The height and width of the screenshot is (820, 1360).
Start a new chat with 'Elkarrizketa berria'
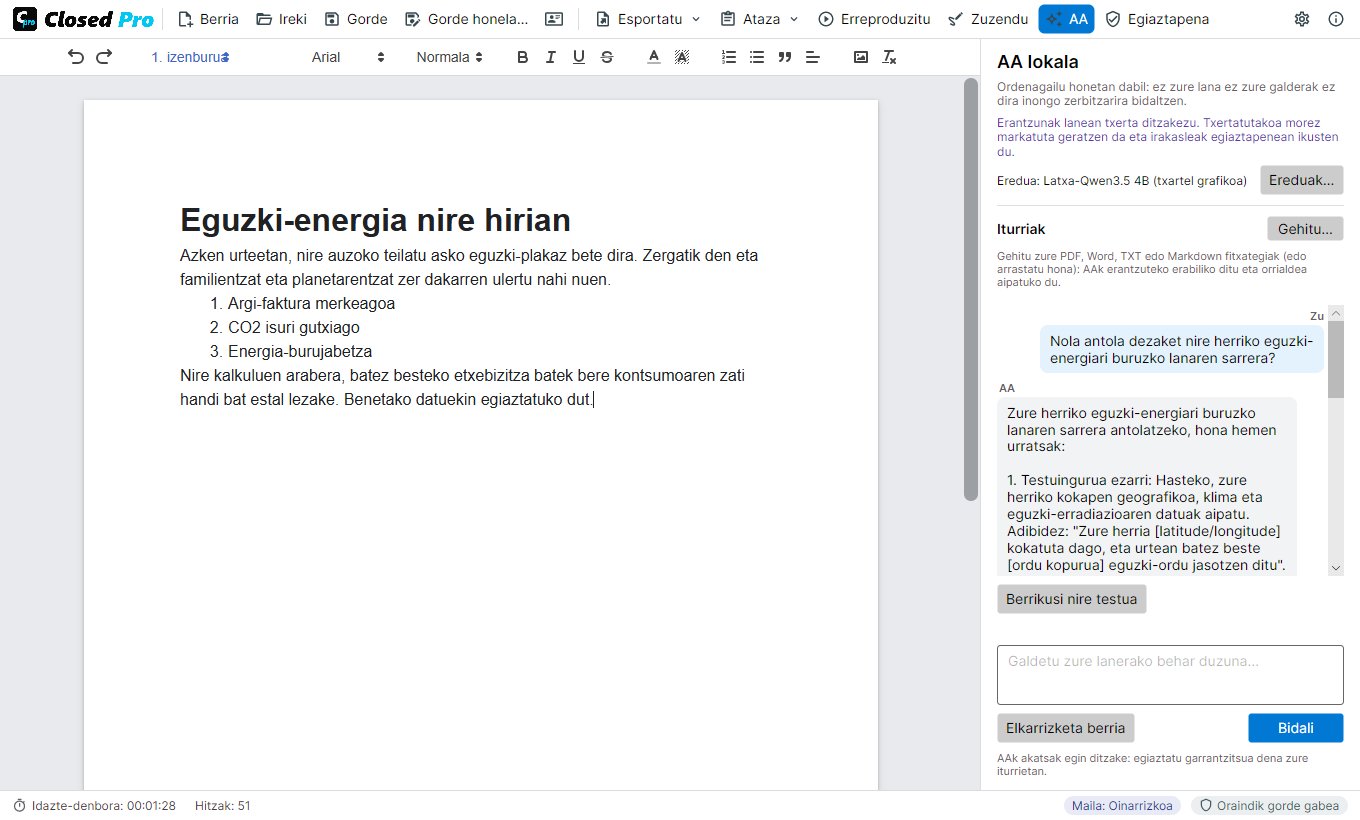point(1066,728)
